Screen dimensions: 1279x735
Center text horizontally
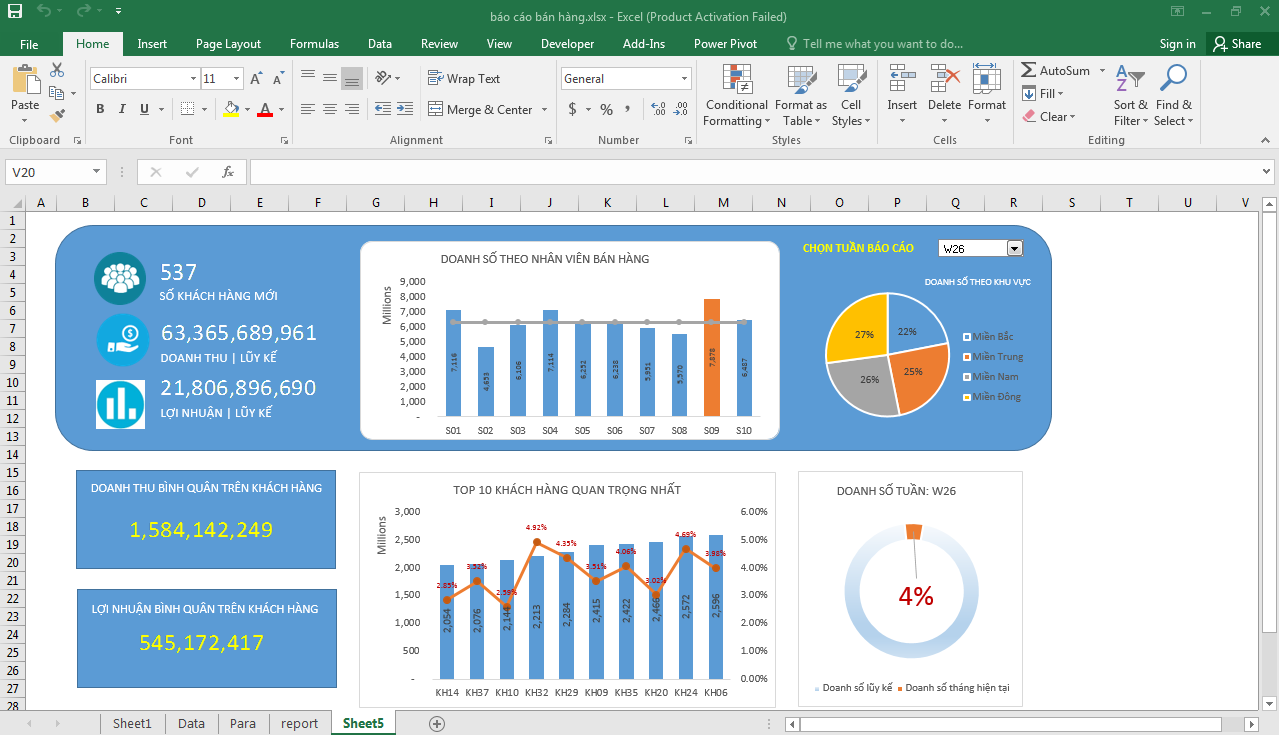tap(330, 109)
